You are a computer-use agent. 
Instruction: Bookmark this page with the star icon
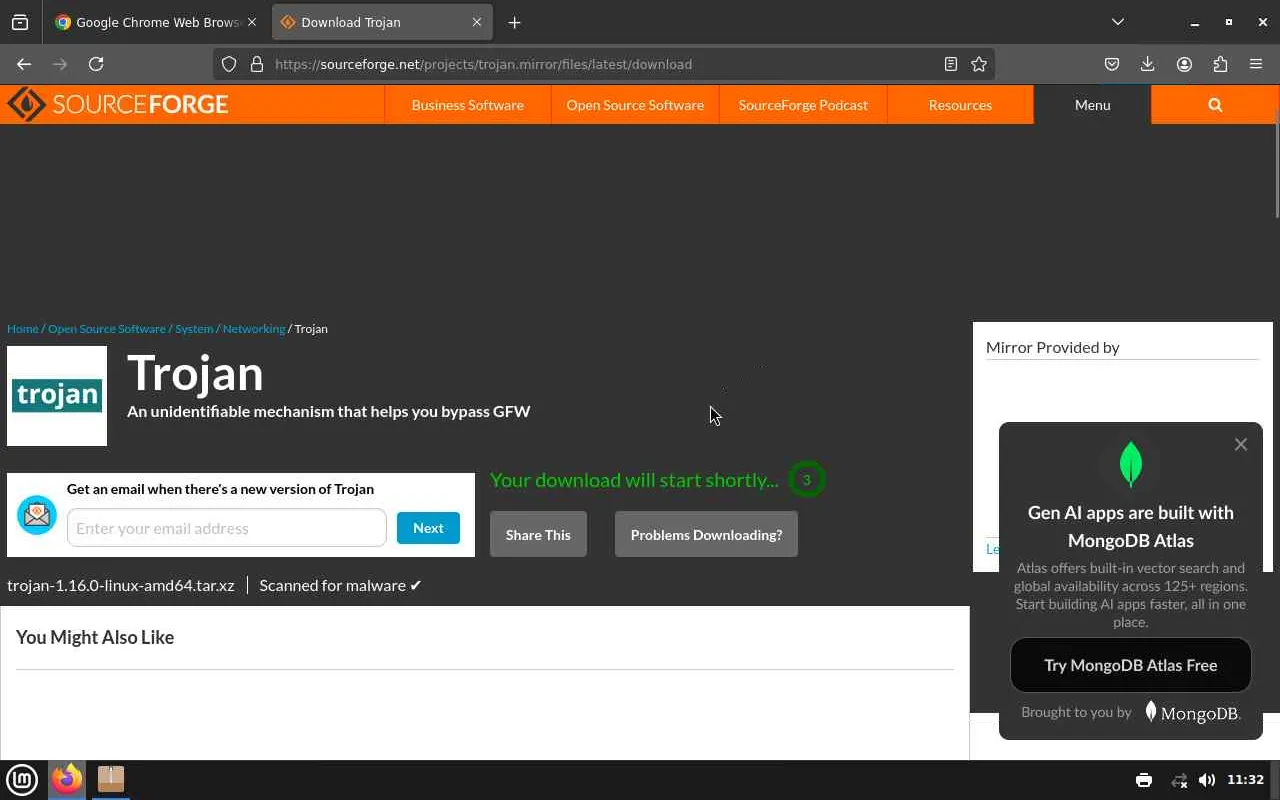click(x=979, y=64)
